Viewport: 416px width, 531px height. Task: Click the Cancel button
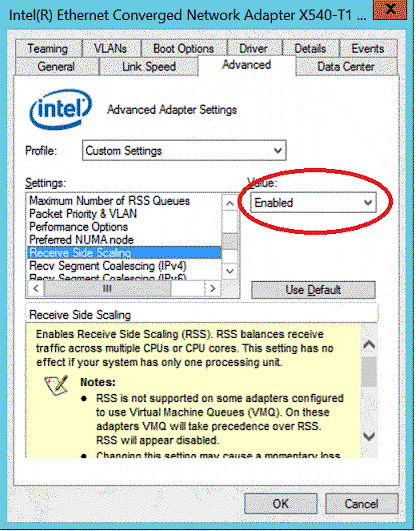pos(361,504)
